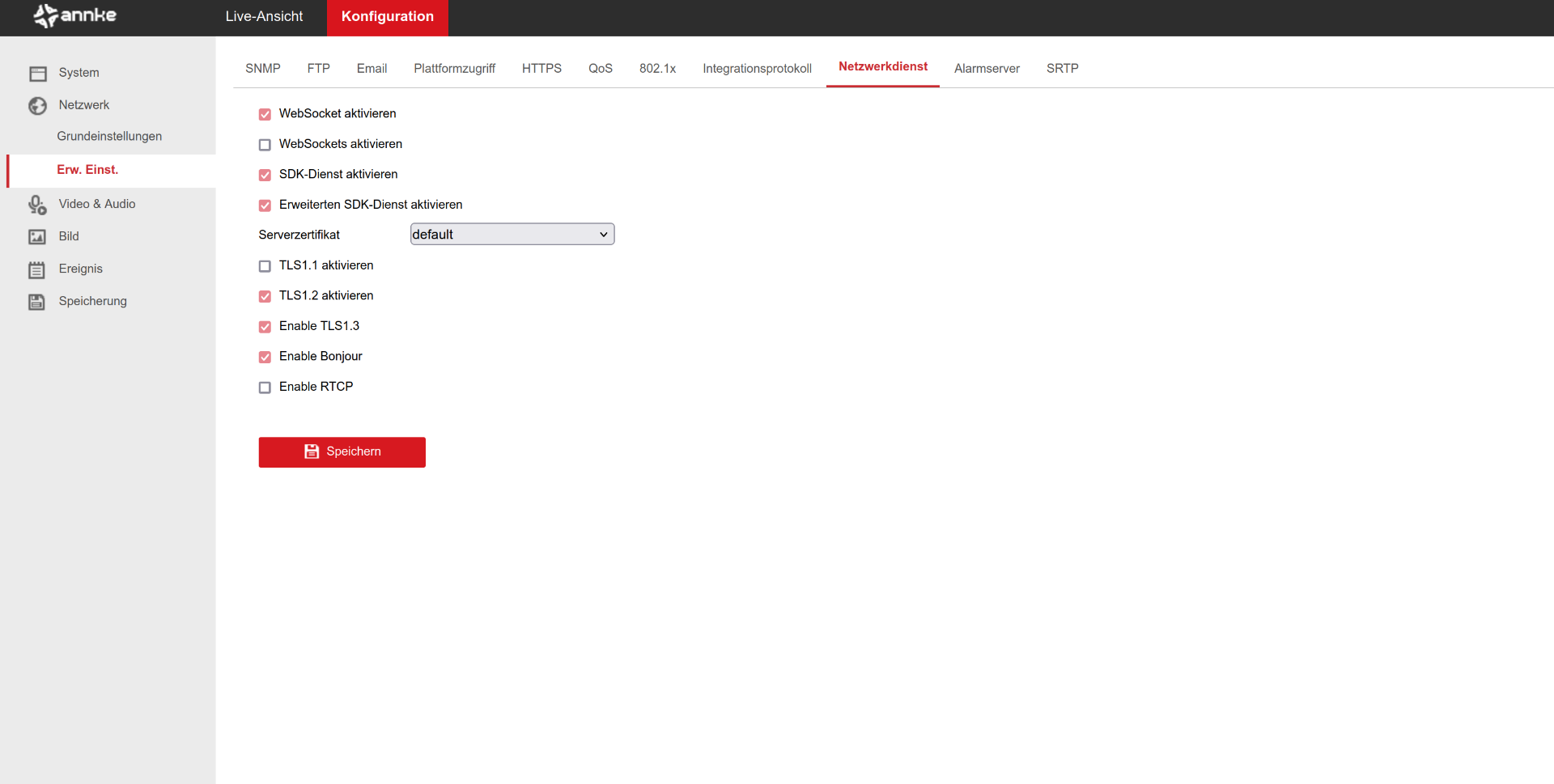Go to the HTTPS tab
1554x784 pixels.
coord(542,69)
